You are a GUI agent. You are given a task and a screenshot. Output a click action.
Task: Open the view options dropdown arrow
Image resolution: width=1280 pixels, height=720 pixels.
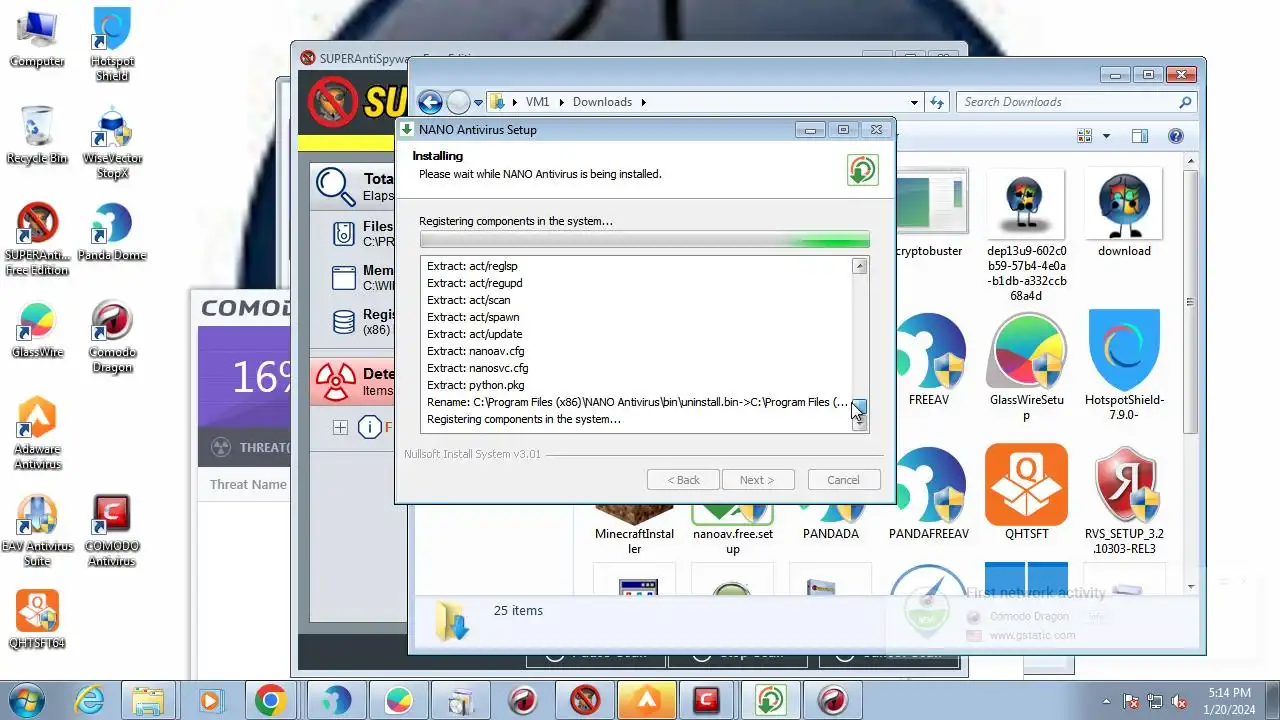click(1106, 136)
